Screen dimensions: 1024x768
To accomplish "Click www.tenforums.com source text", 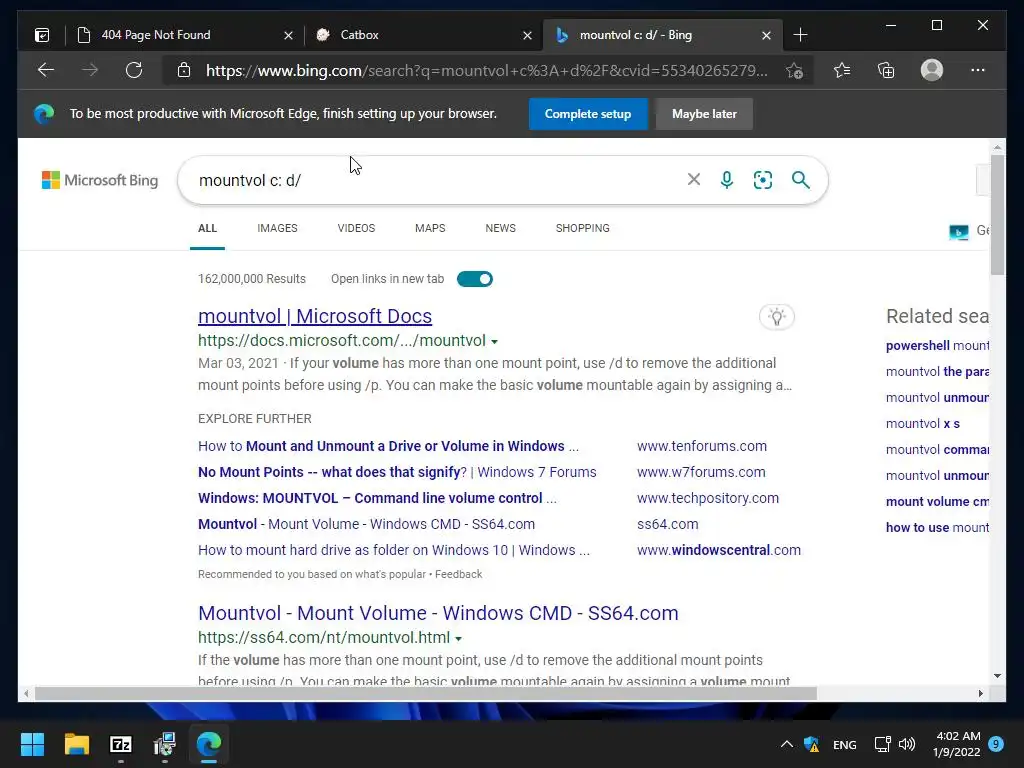I will coord(701,446).
